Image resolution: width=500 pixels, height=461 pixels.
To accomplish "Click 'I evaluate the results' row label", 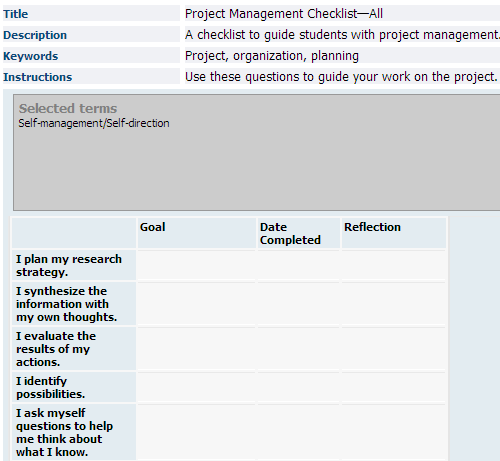I will tap(74, 349).
